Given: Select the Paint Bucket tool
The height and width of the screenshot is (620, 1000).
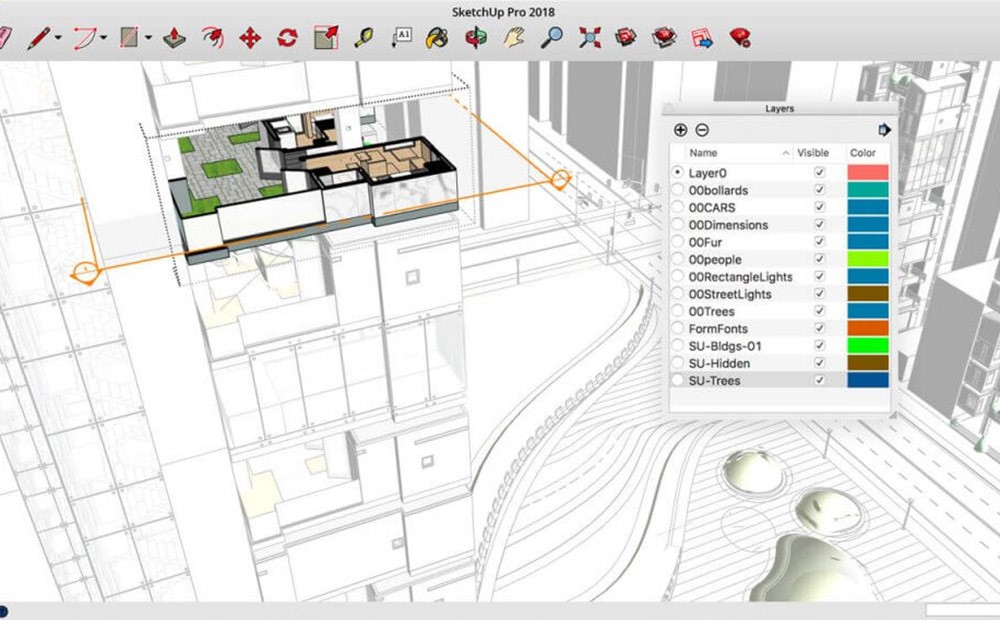Looking at the screenshot, I should pos(436,39).
